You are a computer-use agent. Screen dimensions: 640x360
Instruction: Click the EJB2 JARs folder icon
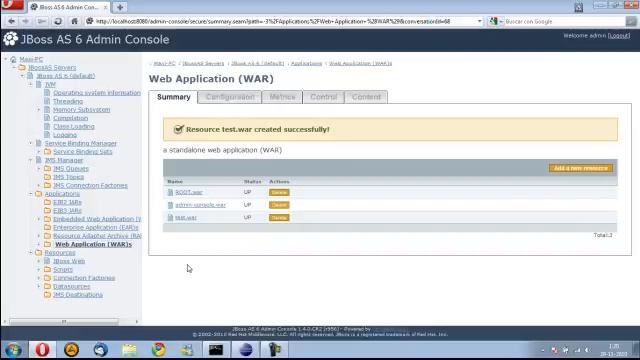tap(47, 202)
